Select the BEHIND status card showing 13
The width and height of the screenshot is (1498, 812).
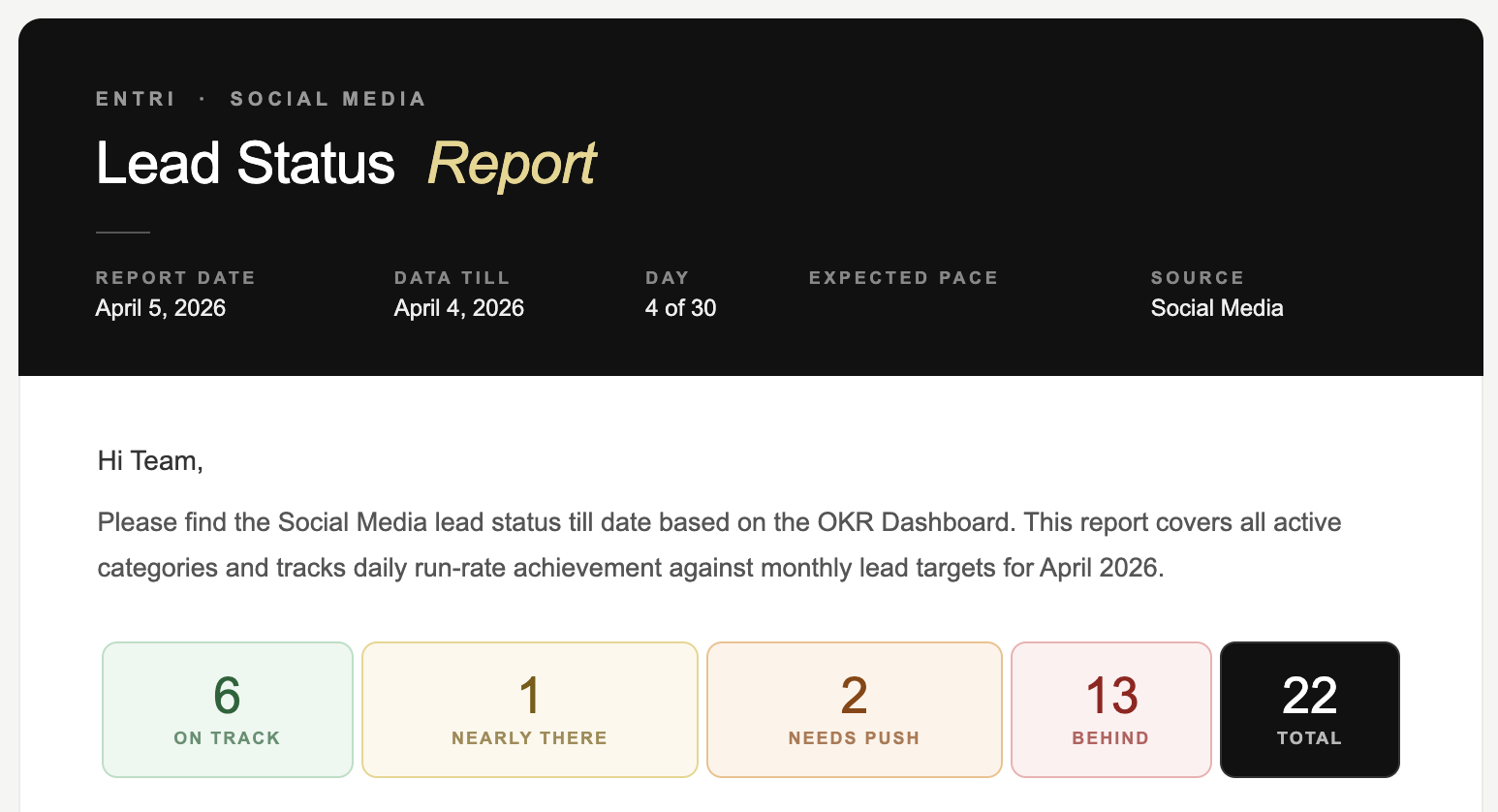coord(1110,708)
